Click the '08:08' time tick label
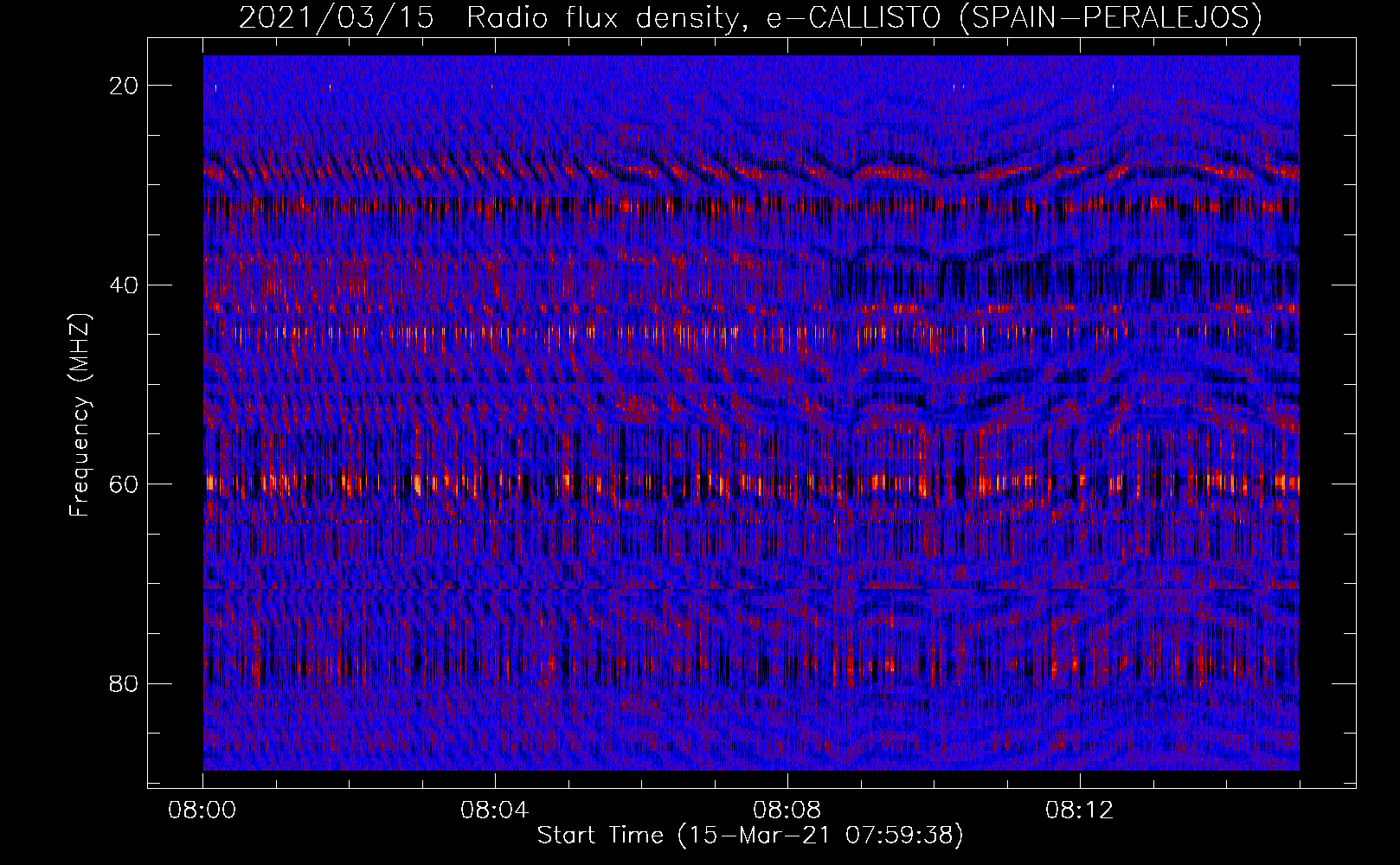The image size is (1400, 865). (x=787, y=811)
